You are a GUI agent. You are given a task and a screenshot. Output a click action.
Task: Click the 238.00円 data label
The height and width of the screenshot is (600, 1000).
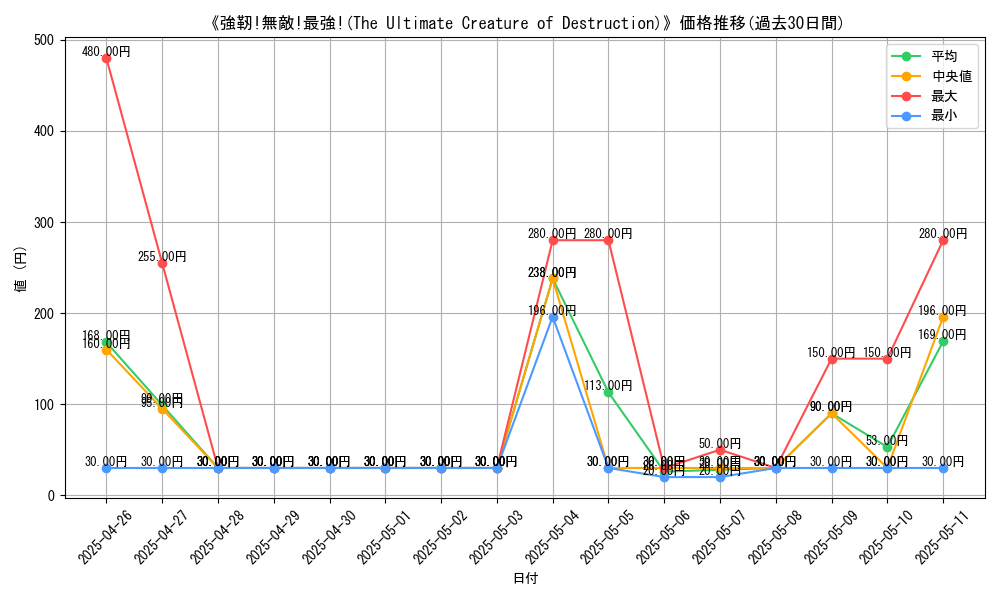coord(552,273)
